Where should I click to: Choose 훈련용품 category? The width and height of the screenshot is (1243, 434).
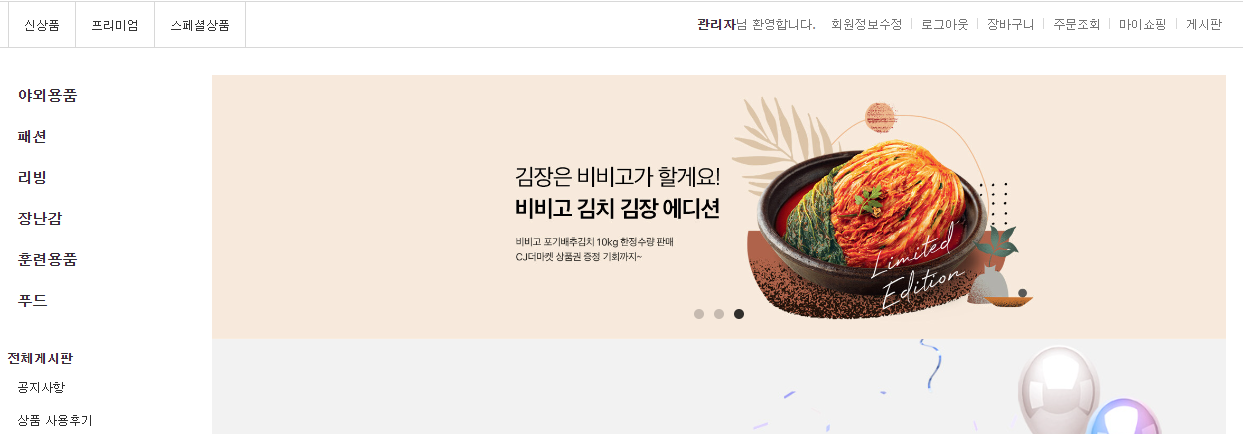point(48,260)
